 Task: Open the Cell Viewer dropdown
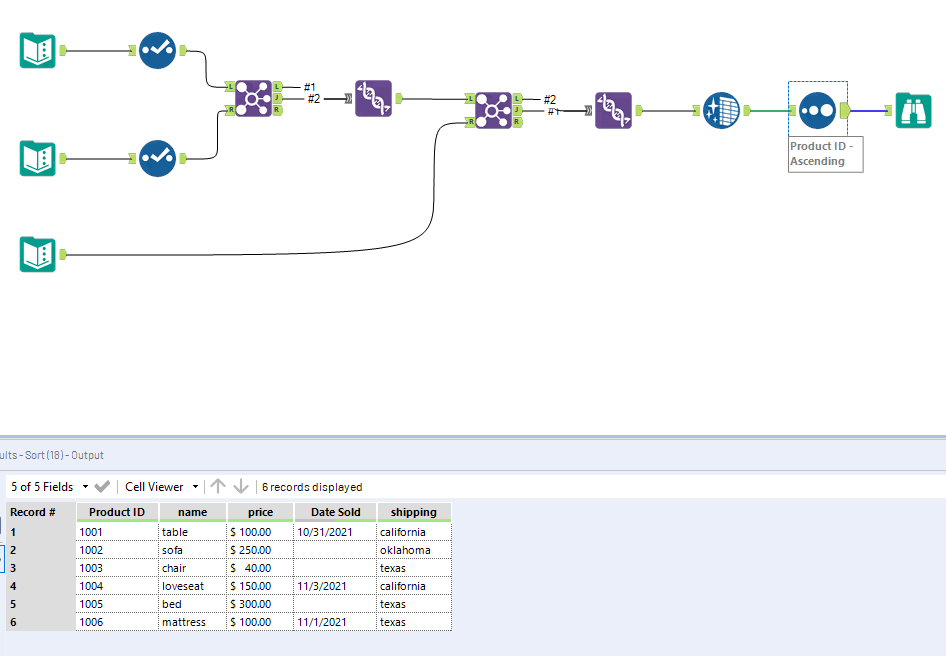(x=196, y=486)
